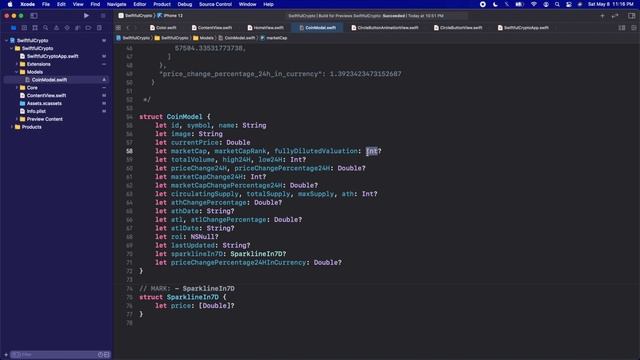Switch to the CircleButtonAnimationView.swift tab
This screenshot has width=640, height=360.
(385, 28)
